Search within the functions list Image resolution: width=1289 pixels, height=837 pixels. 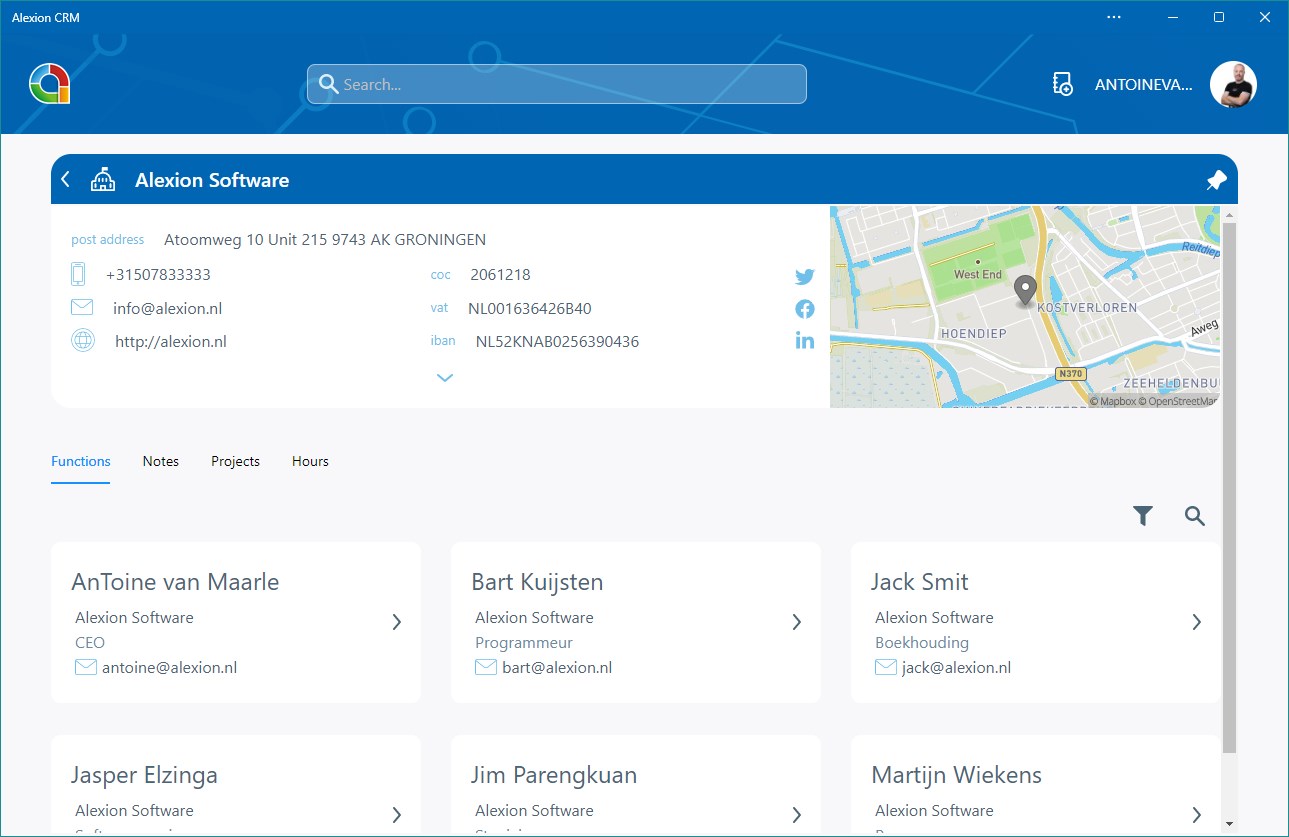[1195, 516]
